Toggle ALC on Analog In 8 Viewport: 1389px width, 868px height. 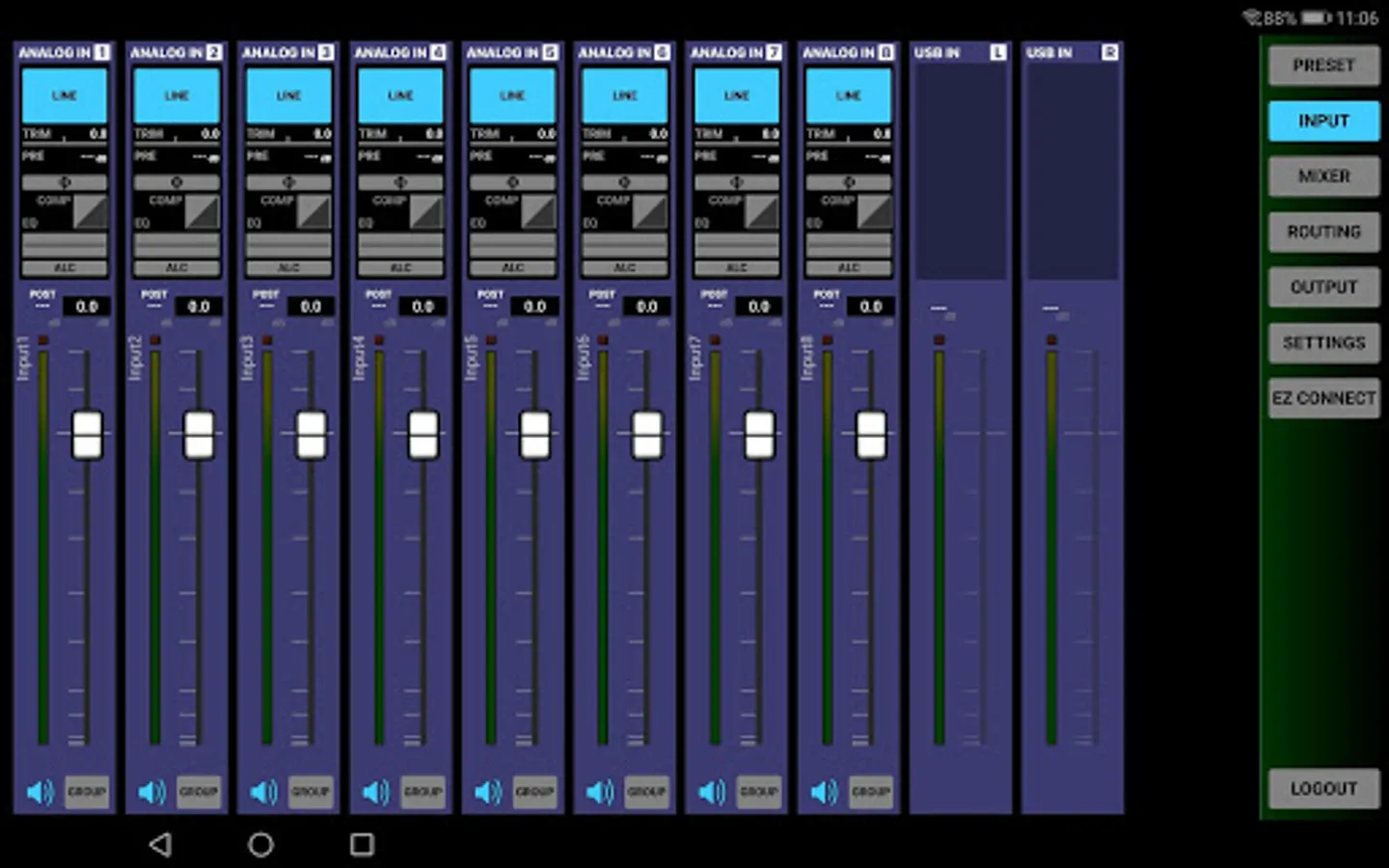849,267
